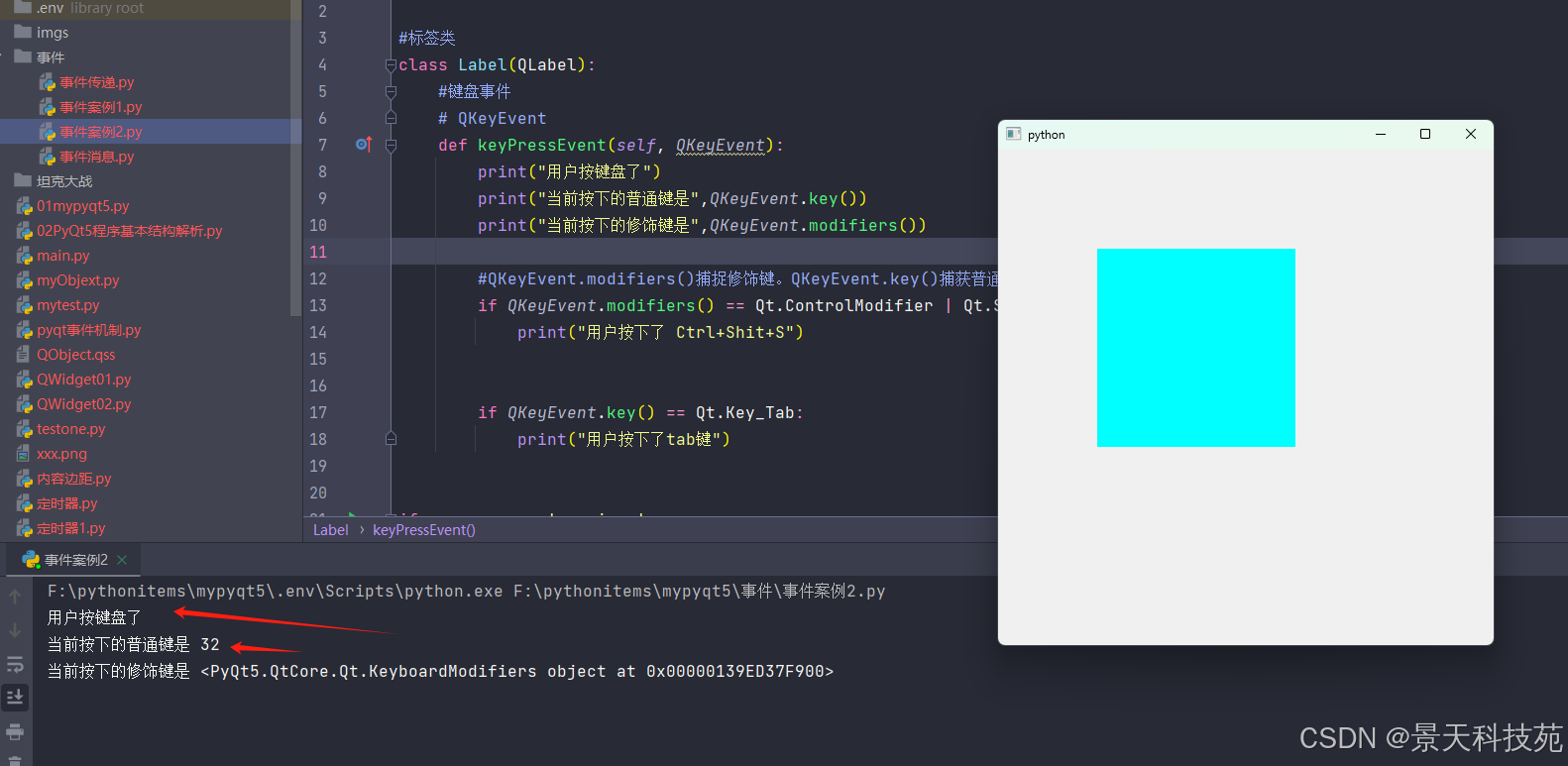Collapse the class Label code block
This screenshot has height=766, width=1568.
click(391, 65)
